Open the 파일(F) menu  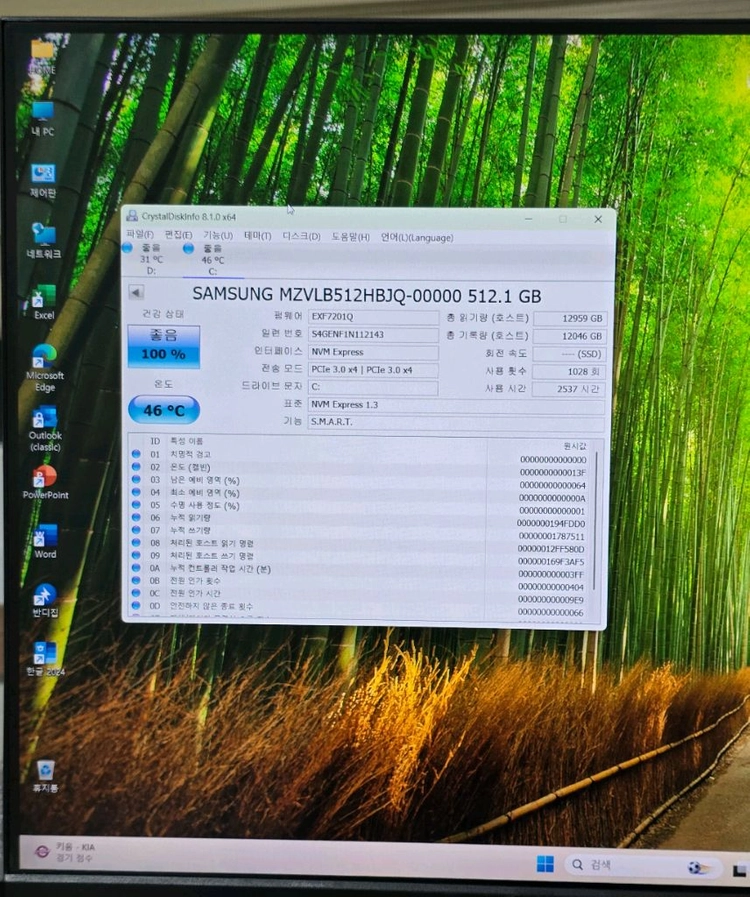[140, 235]
